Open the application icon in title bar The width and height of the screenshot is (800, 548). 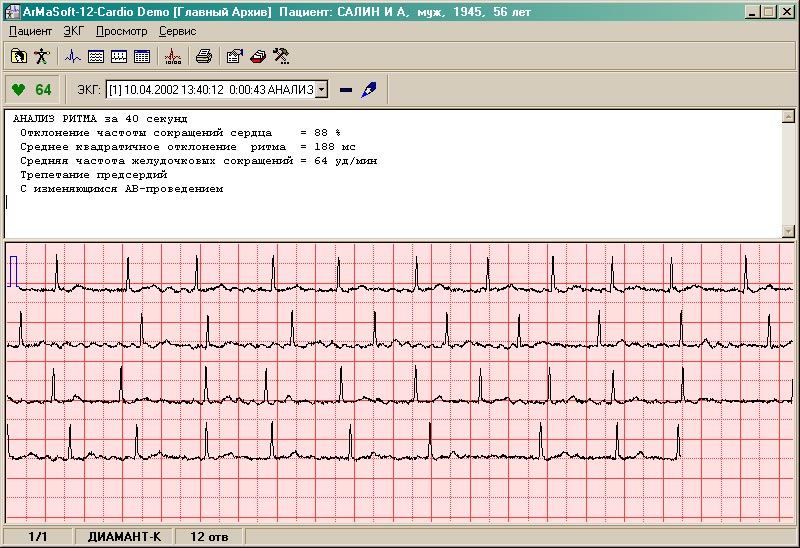[12, 12]
